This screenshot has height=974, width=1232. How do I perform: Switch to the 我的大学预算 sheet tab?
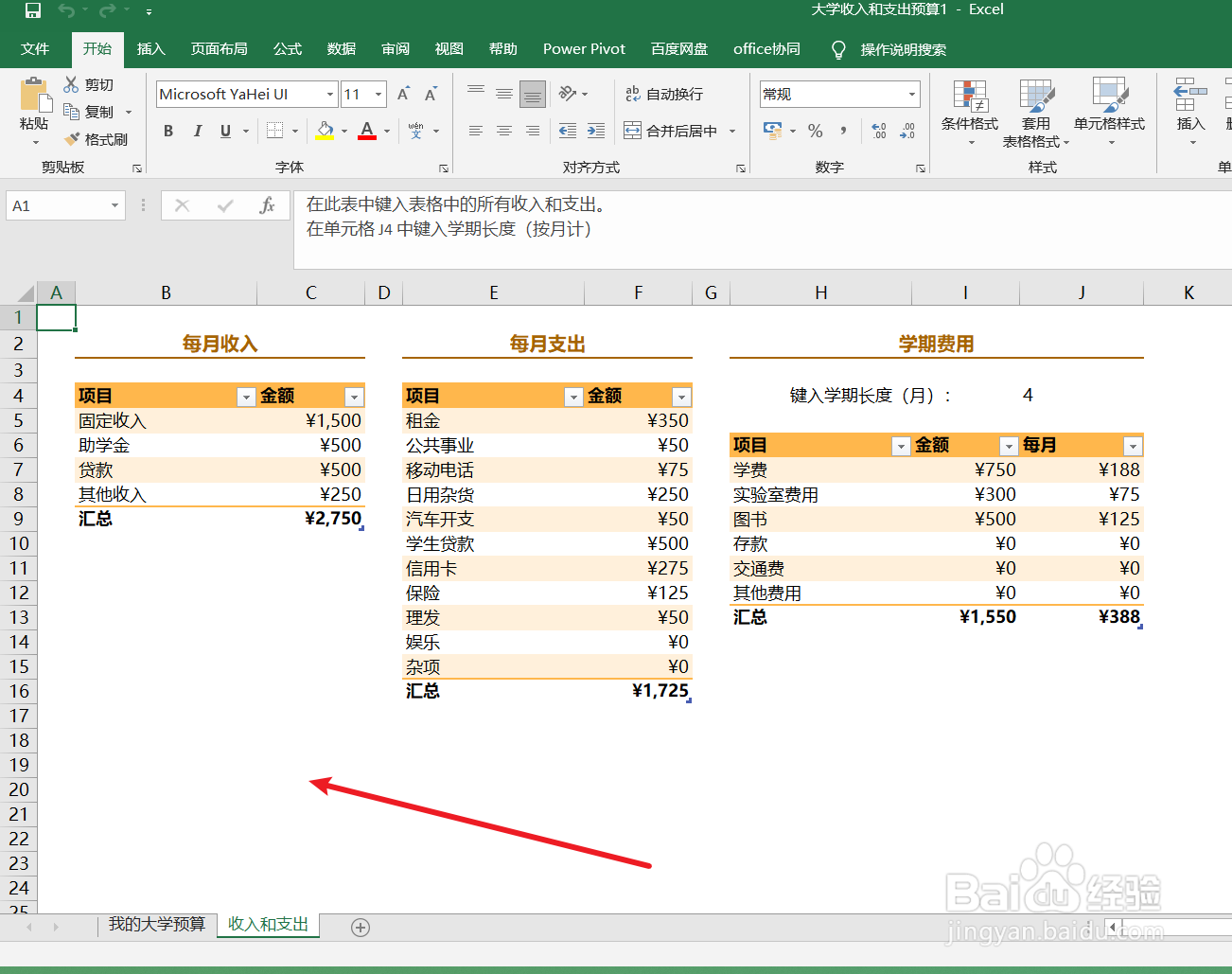[x=156, y=926]
